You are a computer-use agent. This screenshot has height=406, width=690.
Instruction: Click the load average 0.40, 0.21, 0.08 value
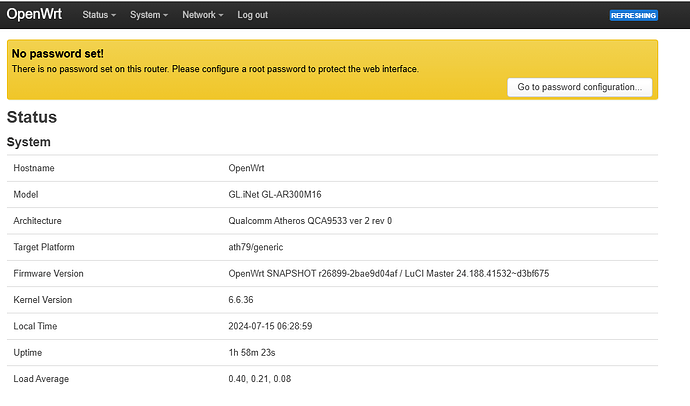tap(259, 379)
